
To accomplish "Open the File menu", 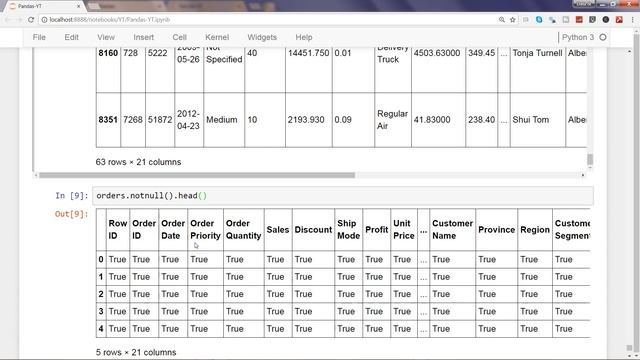I will 39,37.
